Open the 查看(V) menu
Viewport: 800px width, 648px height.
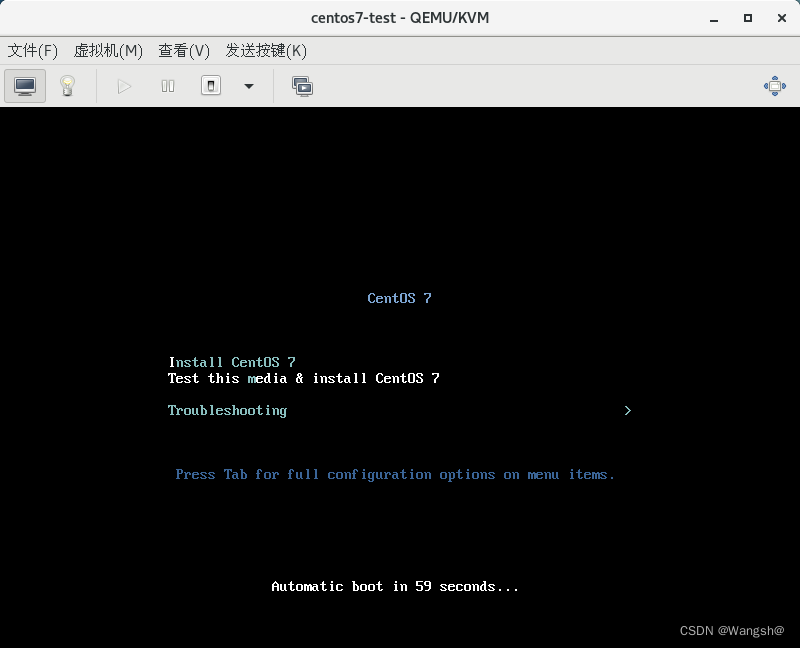click(x=184, y=51)
